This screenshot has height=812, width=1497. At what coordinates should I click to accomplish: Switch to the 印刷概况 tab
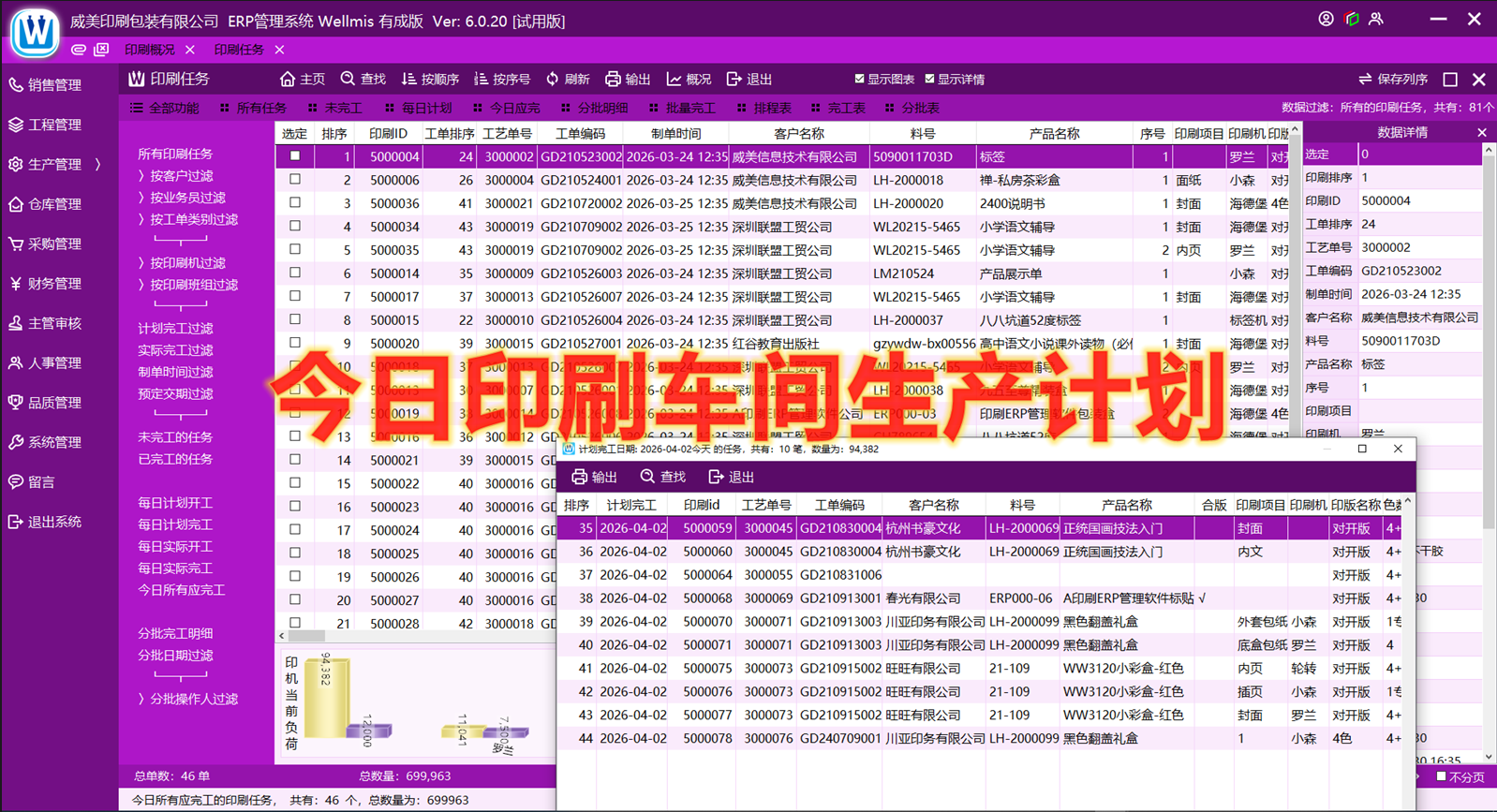[x=150, y=50]
